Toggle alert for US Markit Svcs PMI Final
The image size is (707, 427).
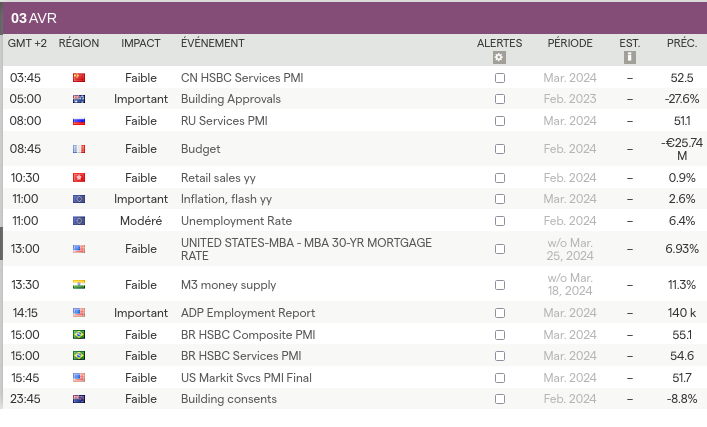pos(500,378)
